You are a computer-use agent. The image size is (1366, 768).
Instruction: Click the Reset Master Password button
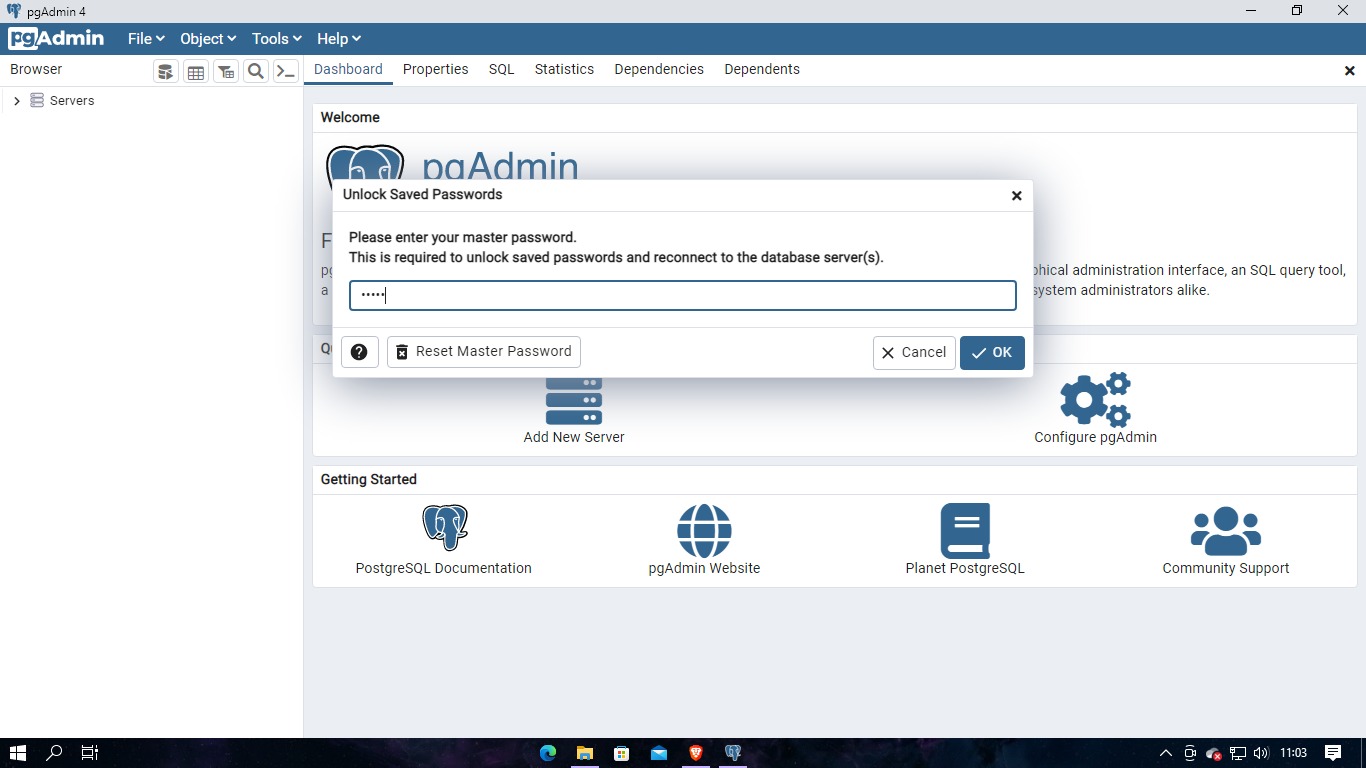(484, 352)
